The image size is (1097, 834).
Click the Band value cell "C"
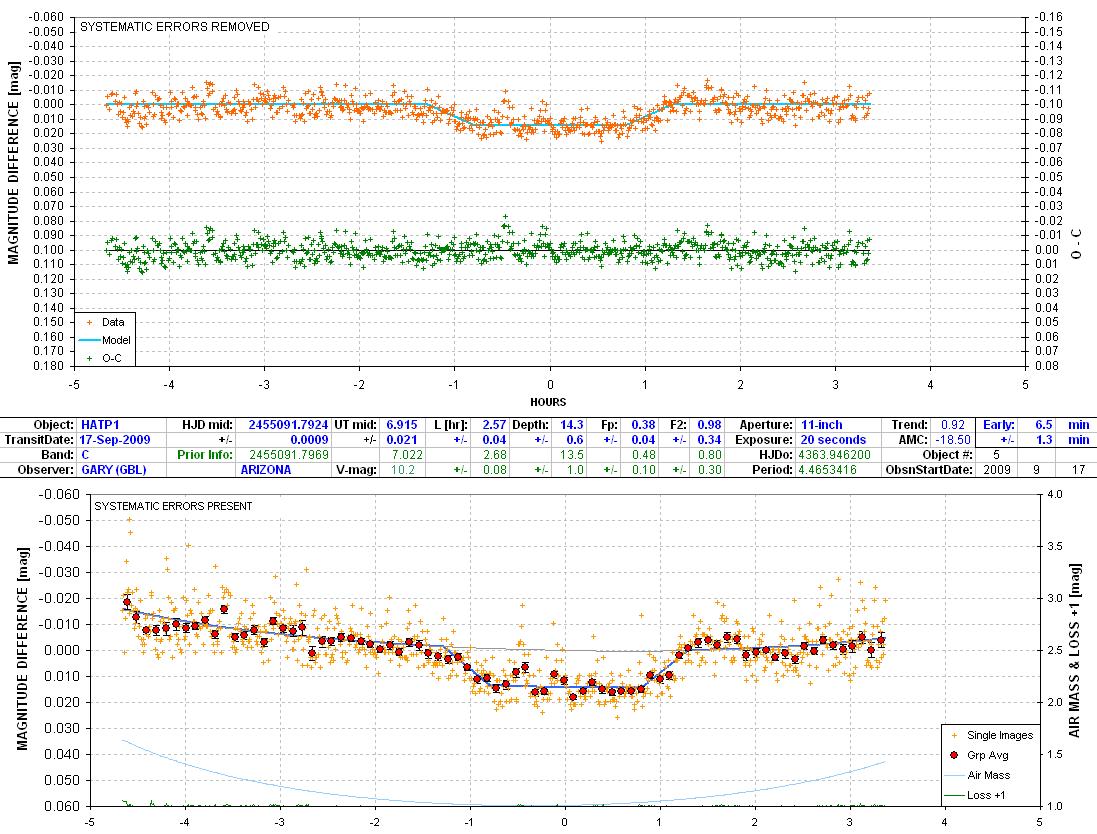(85, 455)
